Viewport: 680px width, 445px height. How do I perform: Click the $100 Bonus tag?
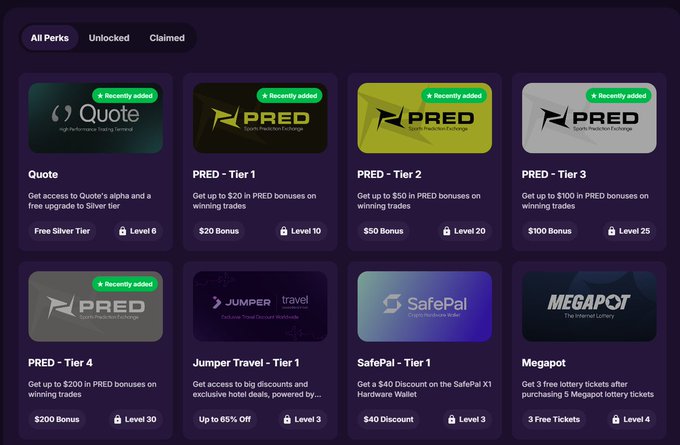click(x=549, y=231)
